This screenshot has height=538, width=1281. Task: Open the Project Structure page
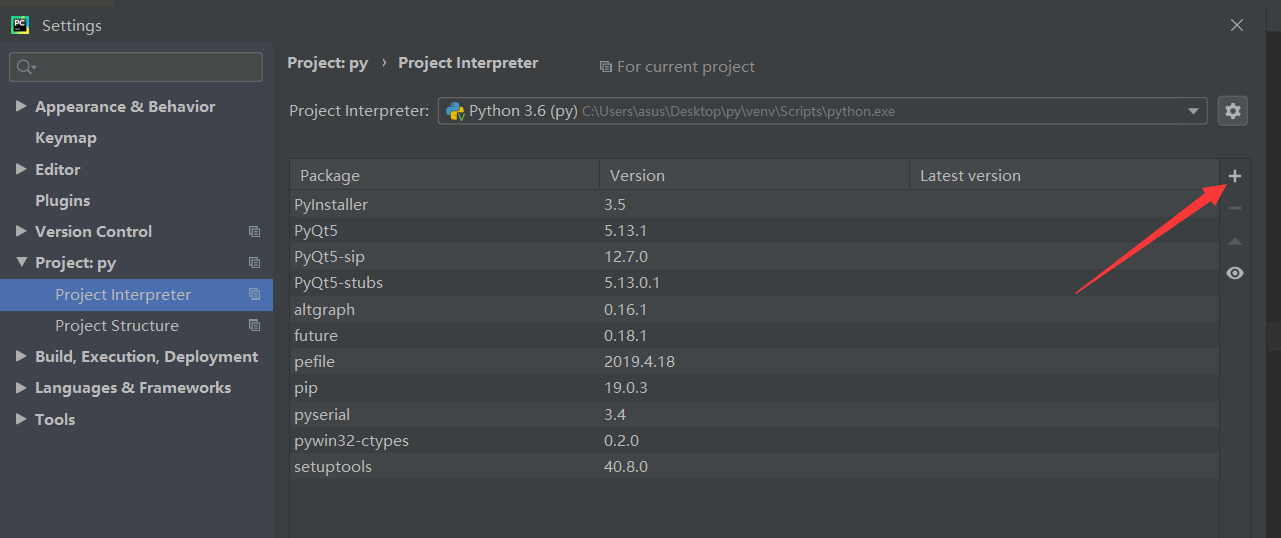click(x=117, y=326)
